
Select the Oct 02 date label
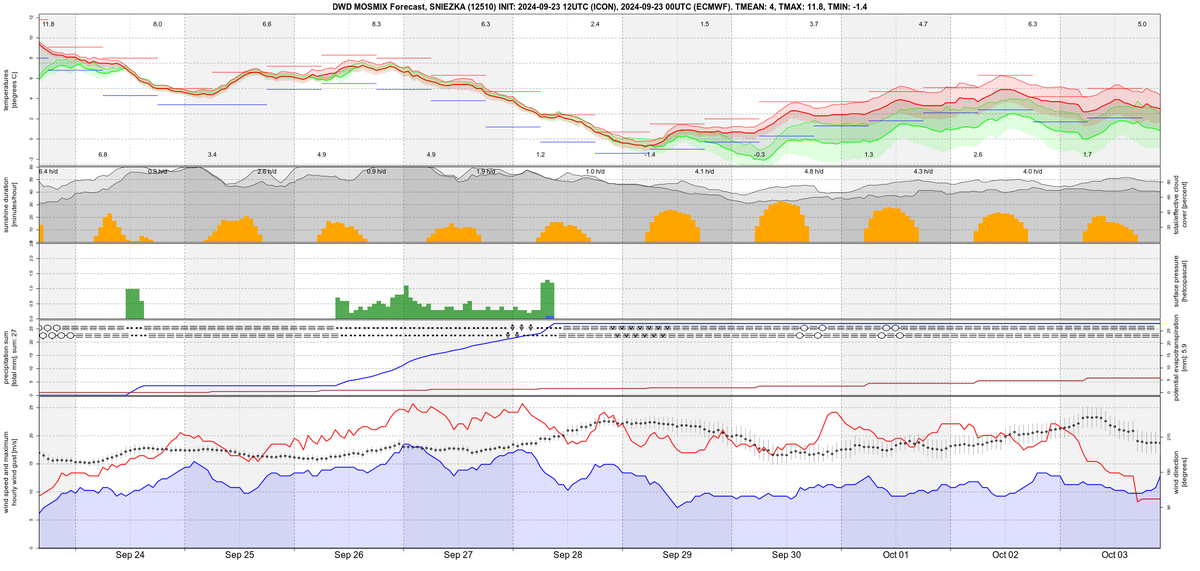[1005, 554]
